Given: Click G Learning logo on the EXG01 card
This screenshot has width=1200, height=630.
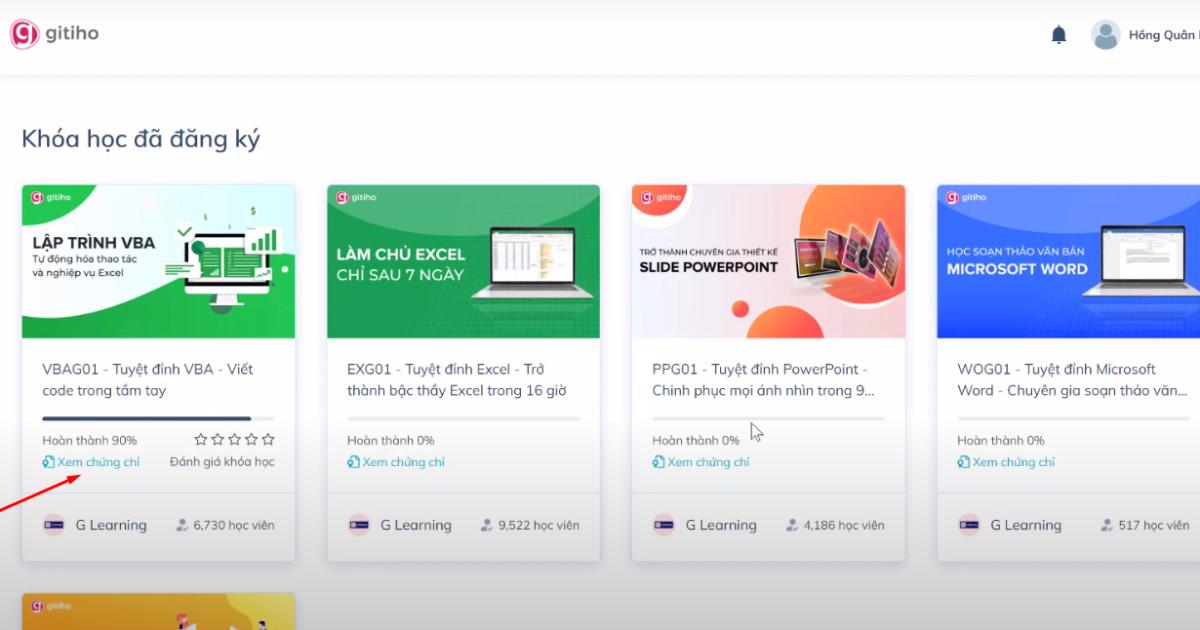Looking at the screenshot, I should [x=359, y=525].
